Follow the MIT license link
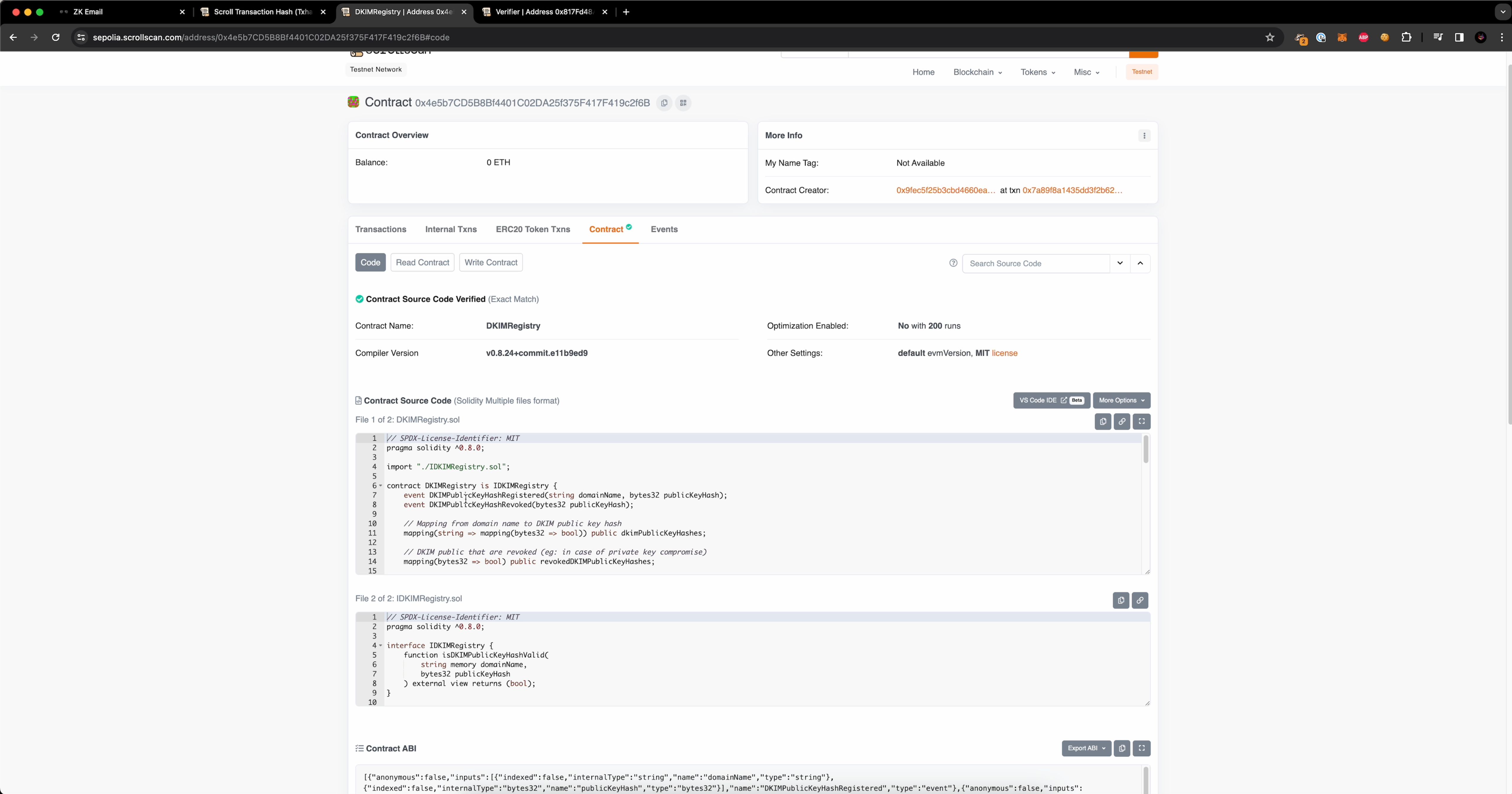Screen dimensions: 1512x794 click(1004, 353)
